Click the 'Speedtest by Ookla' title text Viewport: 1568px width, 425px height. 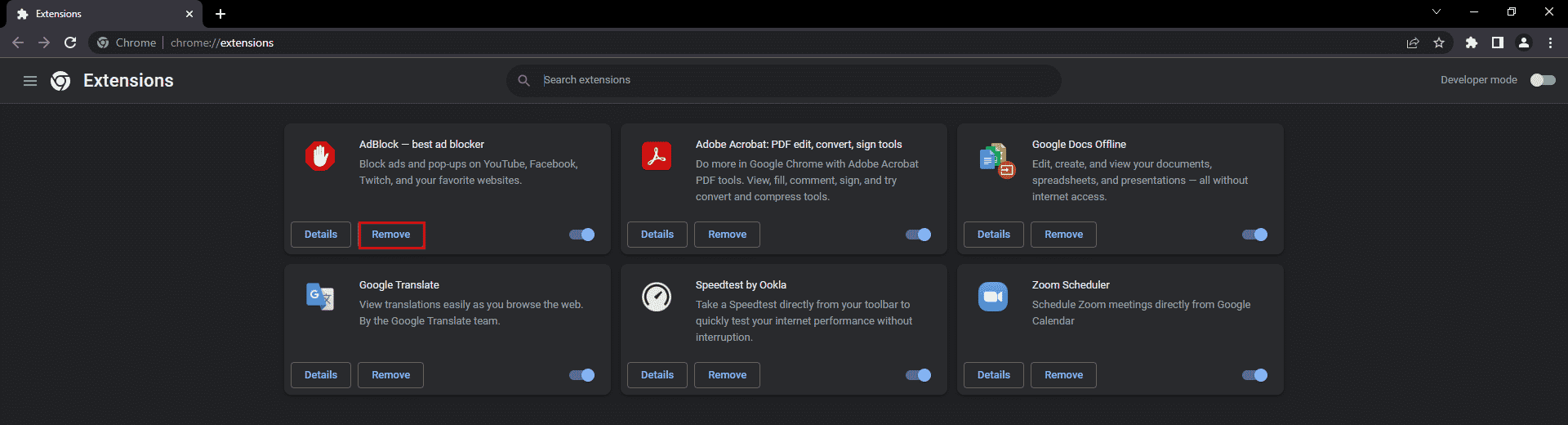click(x=741, y=285)
